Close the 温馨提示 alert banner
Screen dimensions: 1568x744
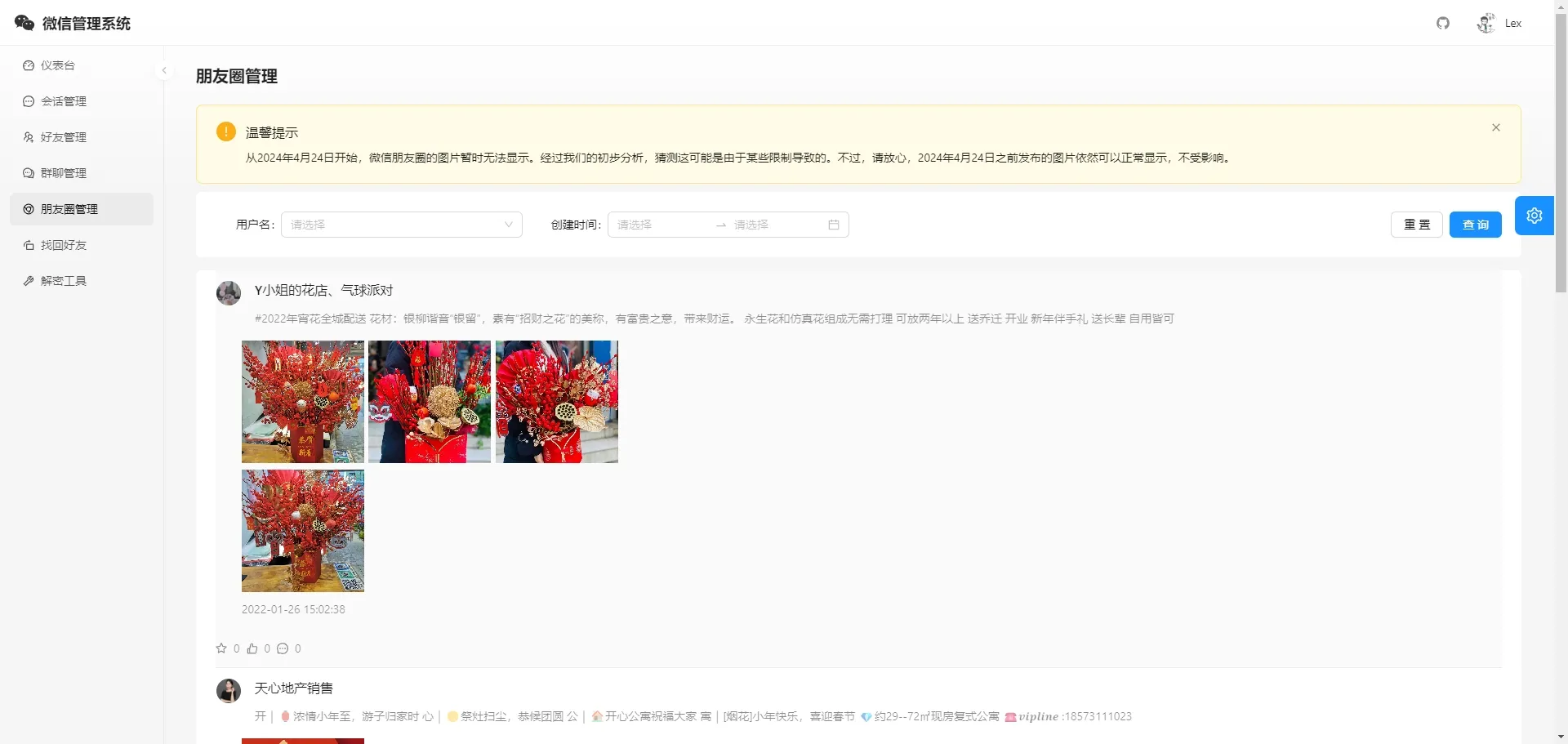[x=1496, y=127]
